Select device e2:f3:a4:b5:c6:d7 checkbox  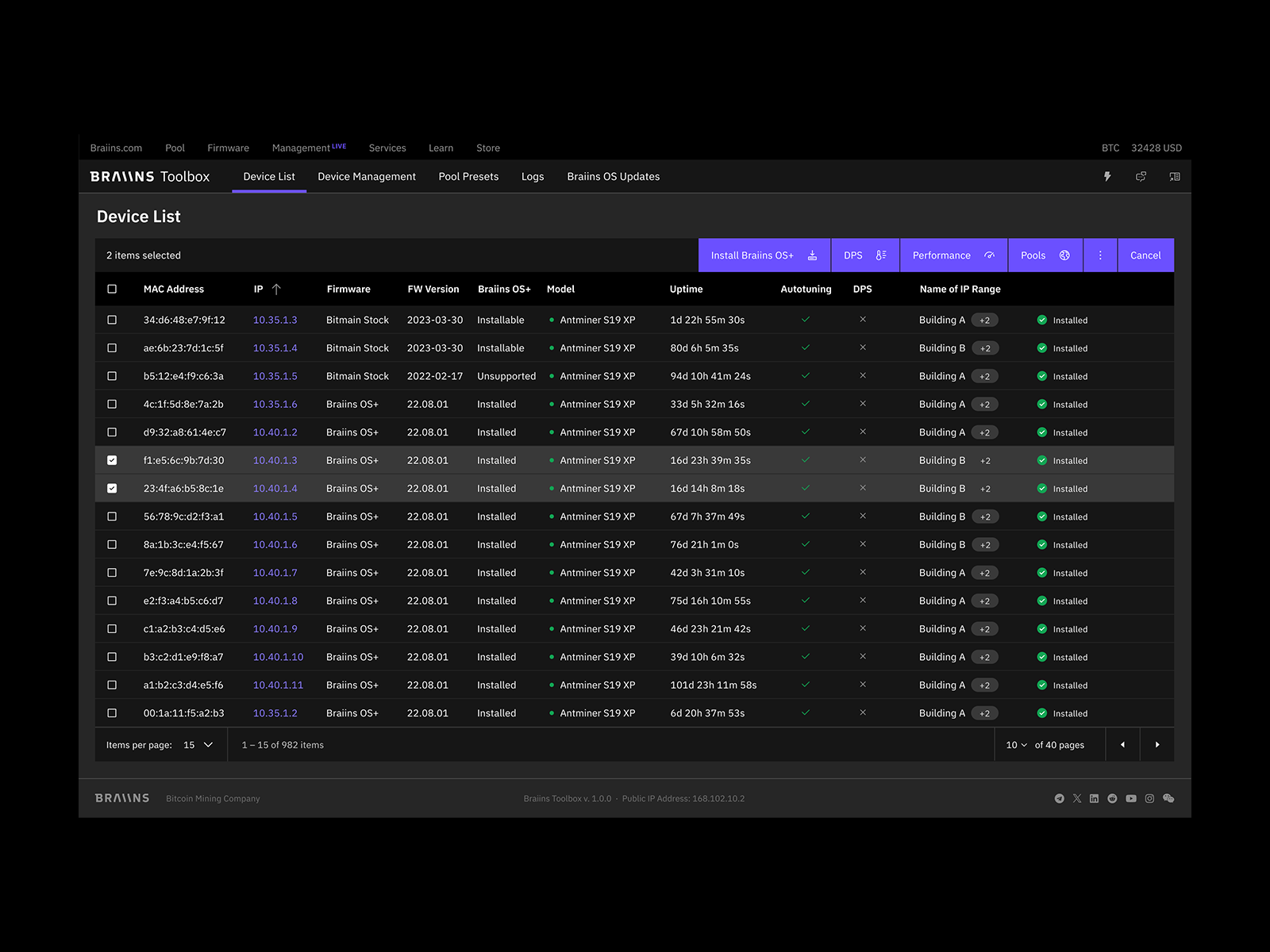click(112, 601)
